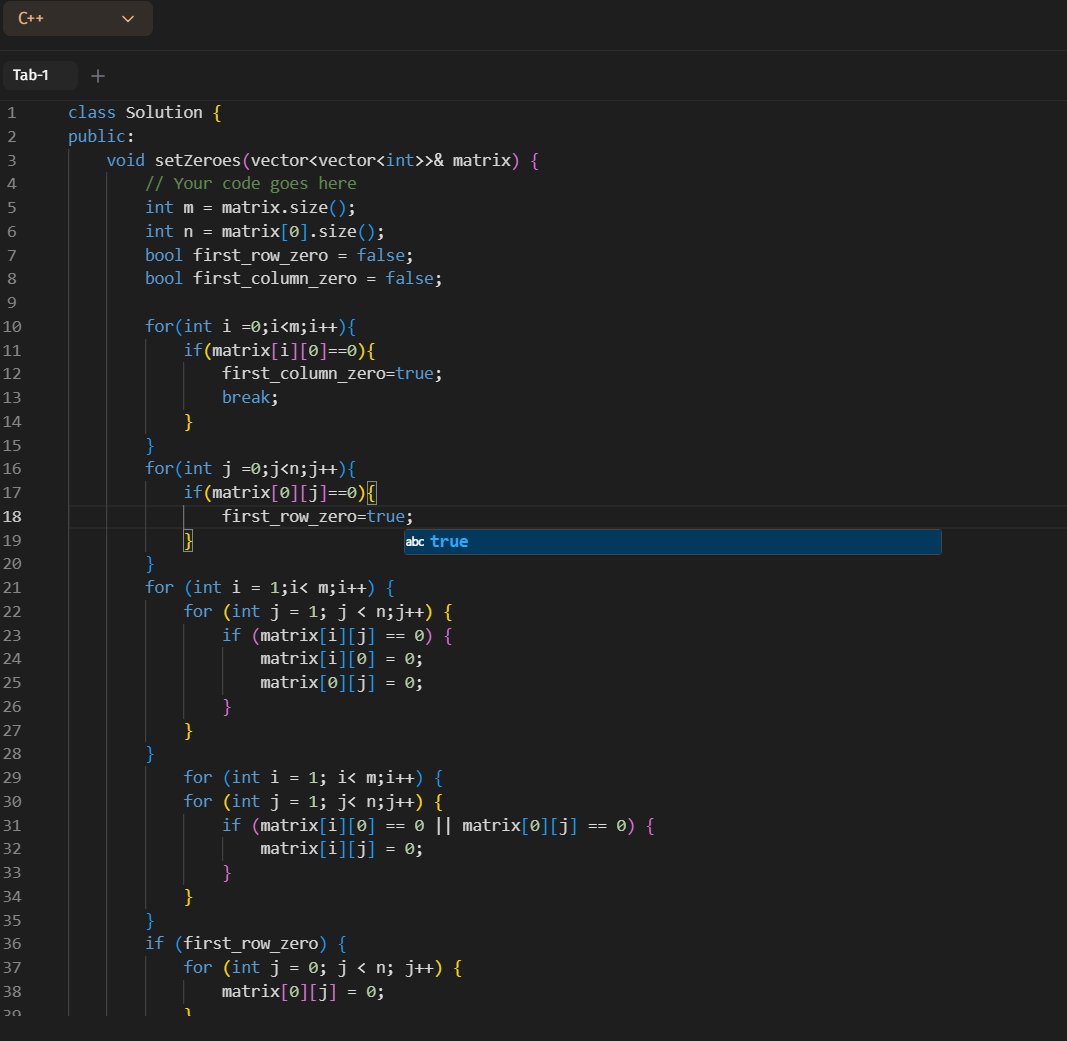Click 'first_row_zero=true;' on line 18
1067x1041 pixels.
pos(317,516)
